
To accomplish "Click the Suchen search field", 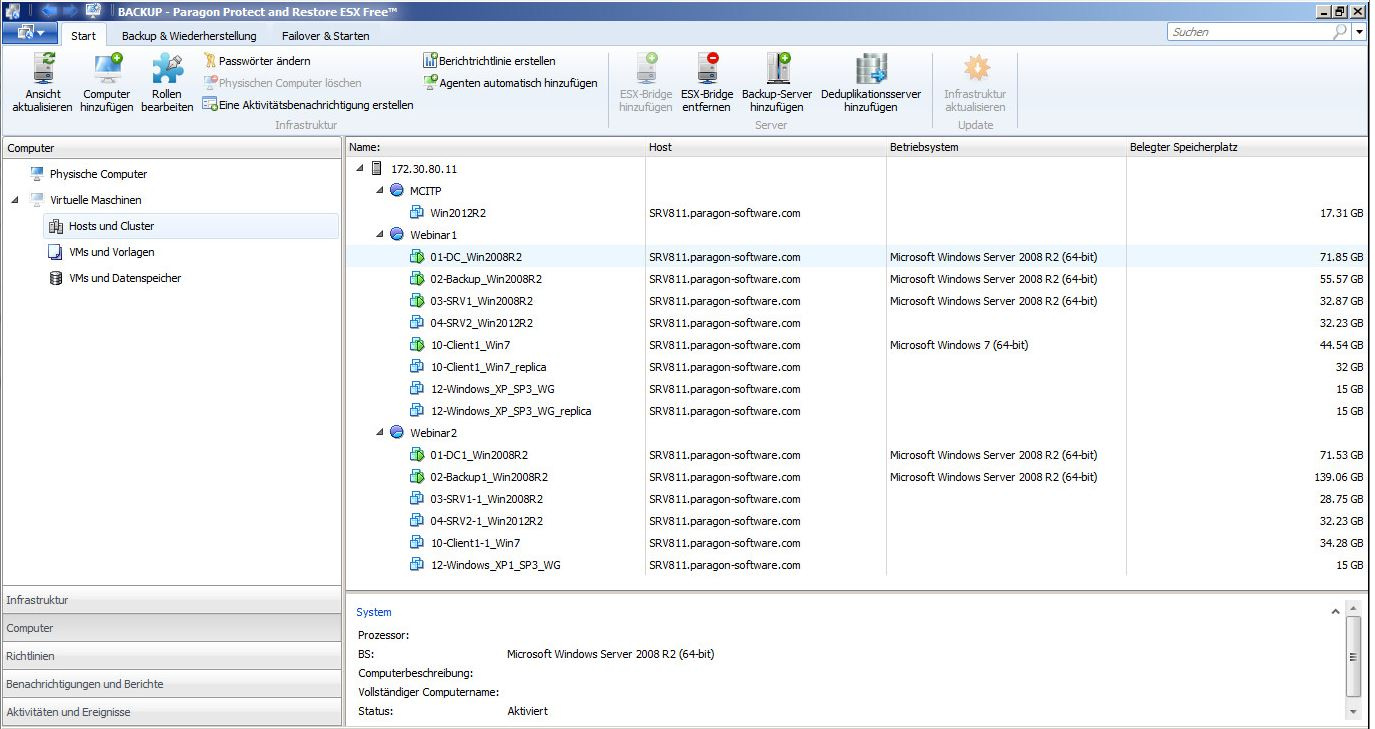I will [1250, 32].
